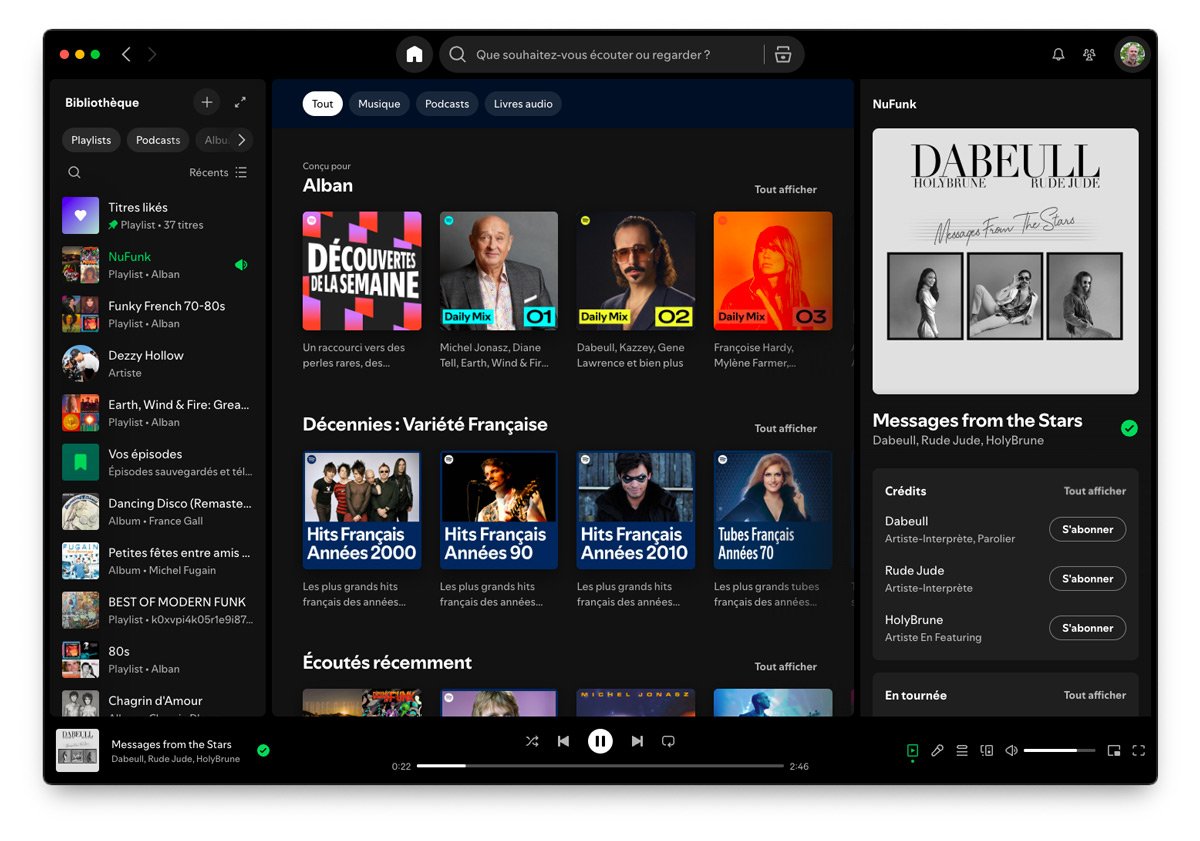Follow Rude Jude with S'abonner button
Viewport: 1200px width, 841px height.
click(1087, 578)
